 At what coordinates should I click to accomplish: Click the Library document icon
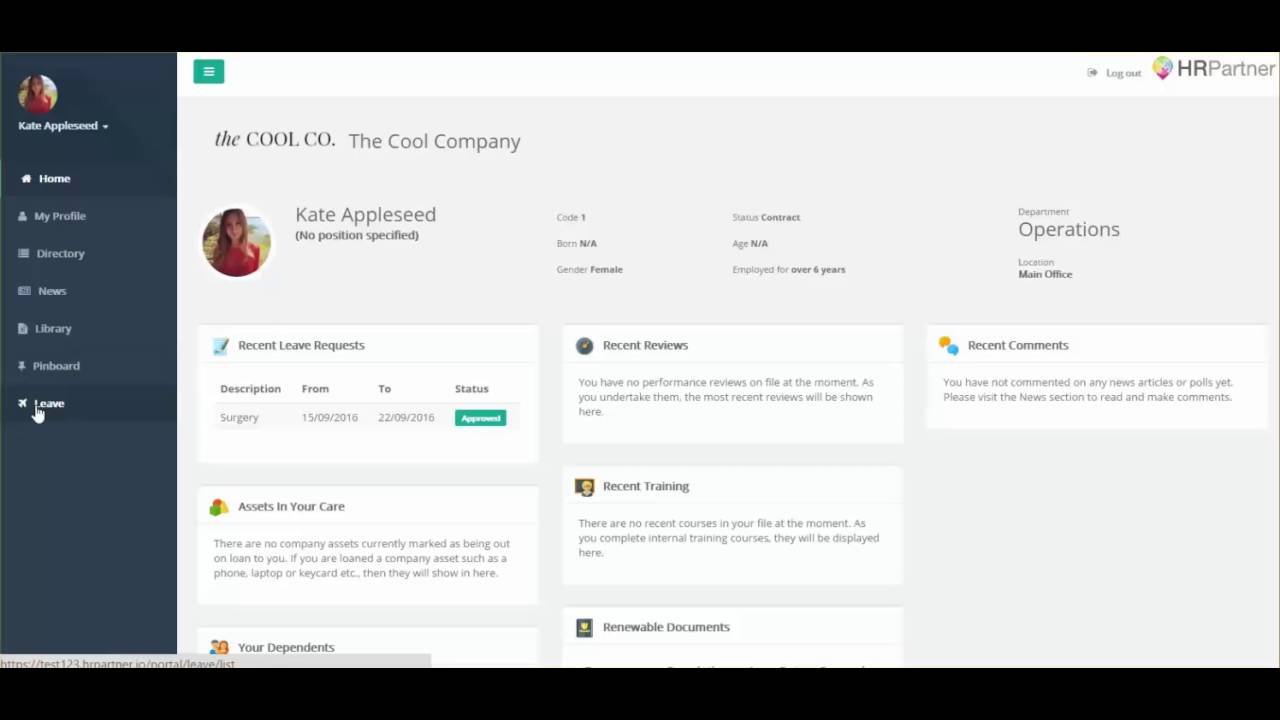pos(23,328)
